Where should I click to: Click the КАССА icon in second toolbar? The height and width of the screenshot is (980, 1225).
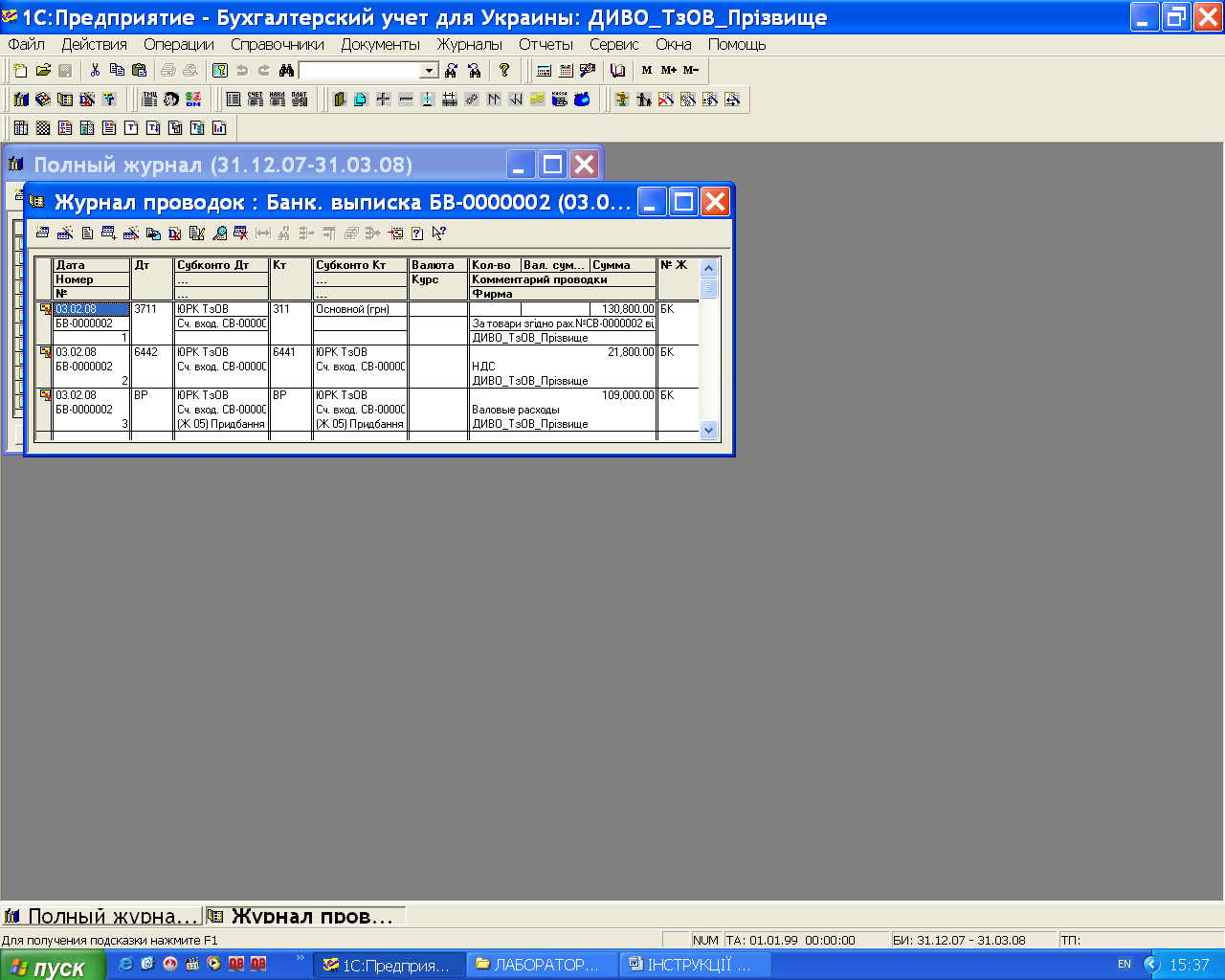point(560,99)
